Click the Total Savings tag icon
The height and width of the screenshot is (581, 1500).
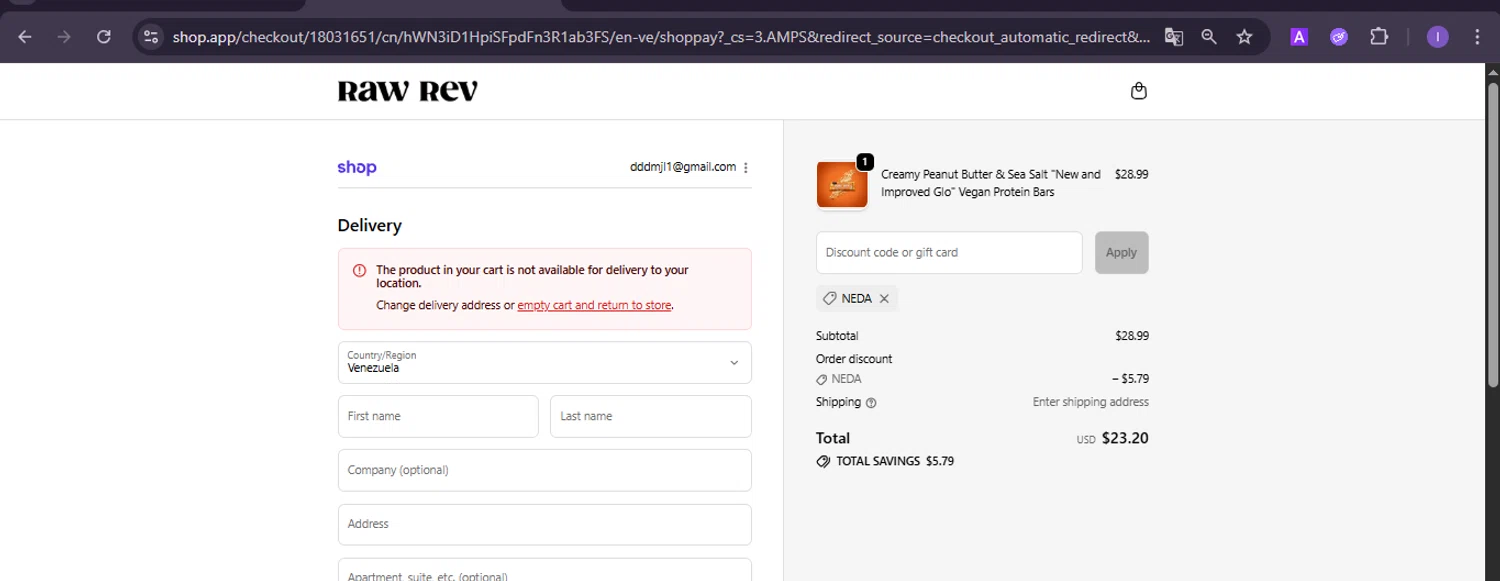coord(823,462)
